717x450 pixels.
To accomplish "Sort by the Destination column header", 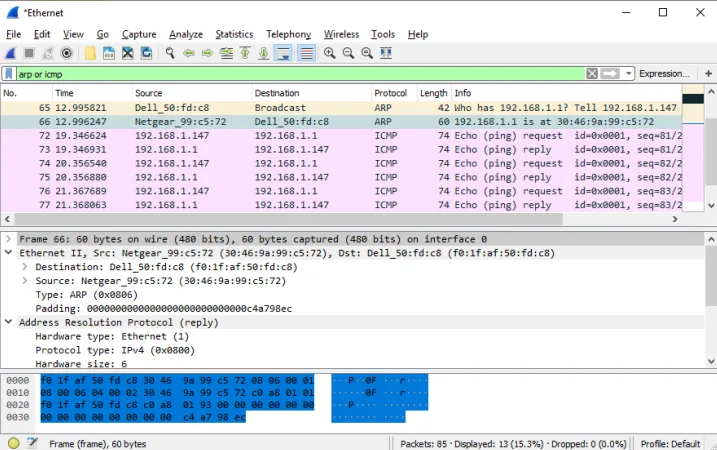I will point(311,93).
